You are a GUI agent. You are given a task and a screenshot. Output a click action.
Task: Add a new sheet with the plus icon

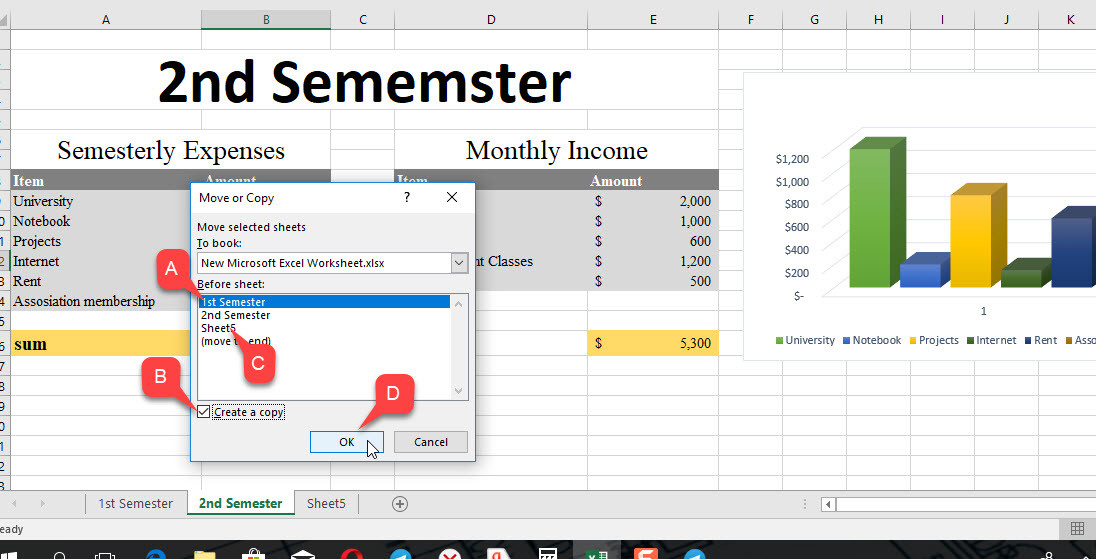tap(400, 504)
